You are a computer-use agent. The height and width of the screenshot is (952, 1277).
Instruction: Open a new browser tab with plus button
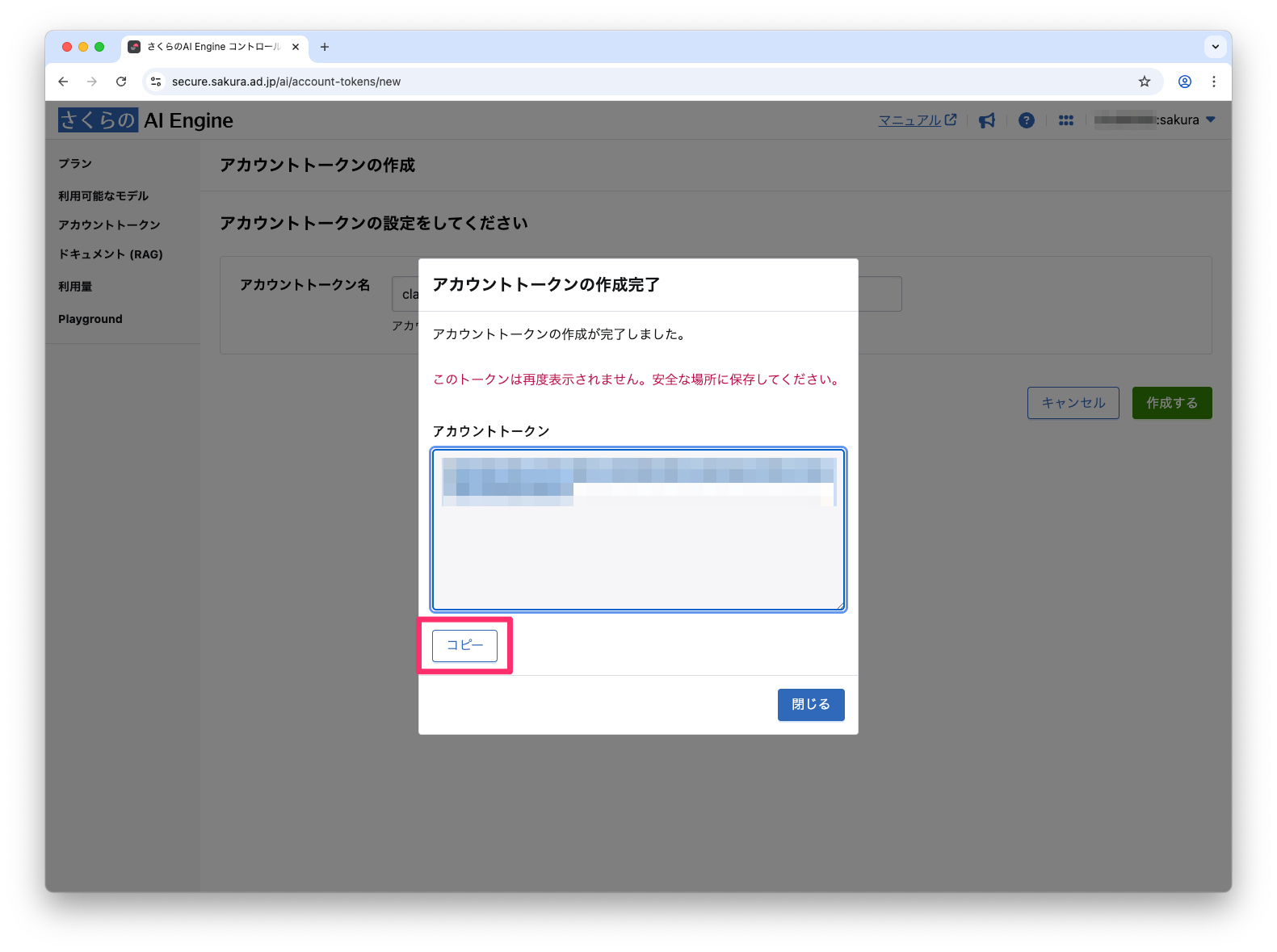coord(325,47)
